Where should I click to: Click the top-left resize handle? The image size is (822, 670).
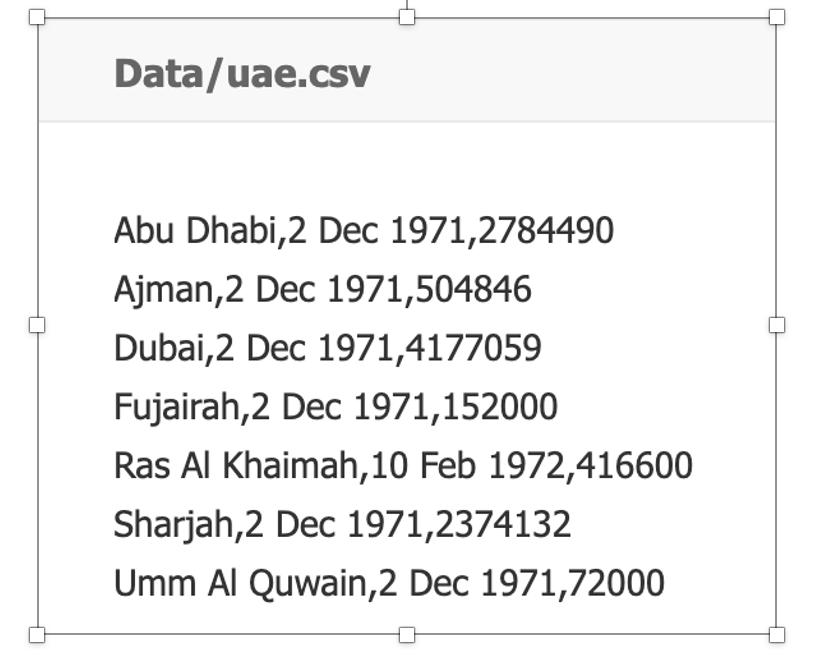click(x=37, y=17)
